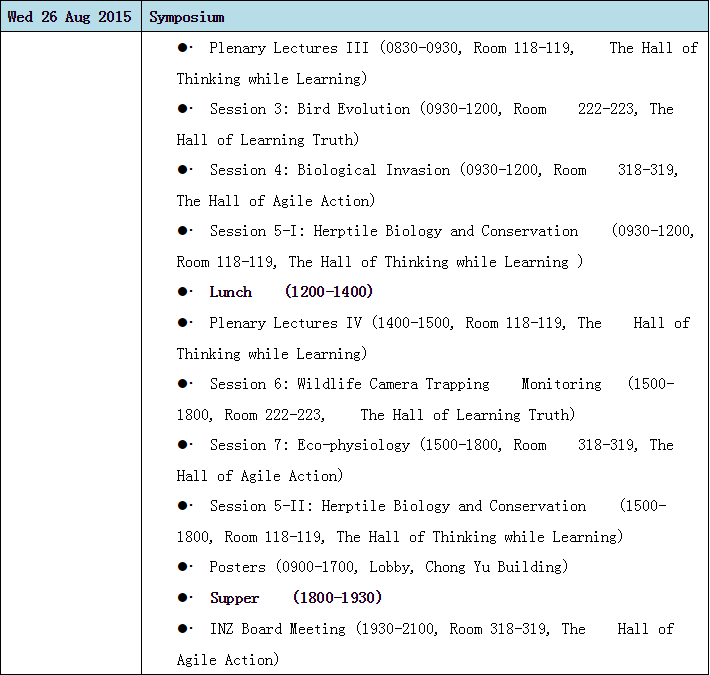Select the "Symposium" column header

pos(187,17)
